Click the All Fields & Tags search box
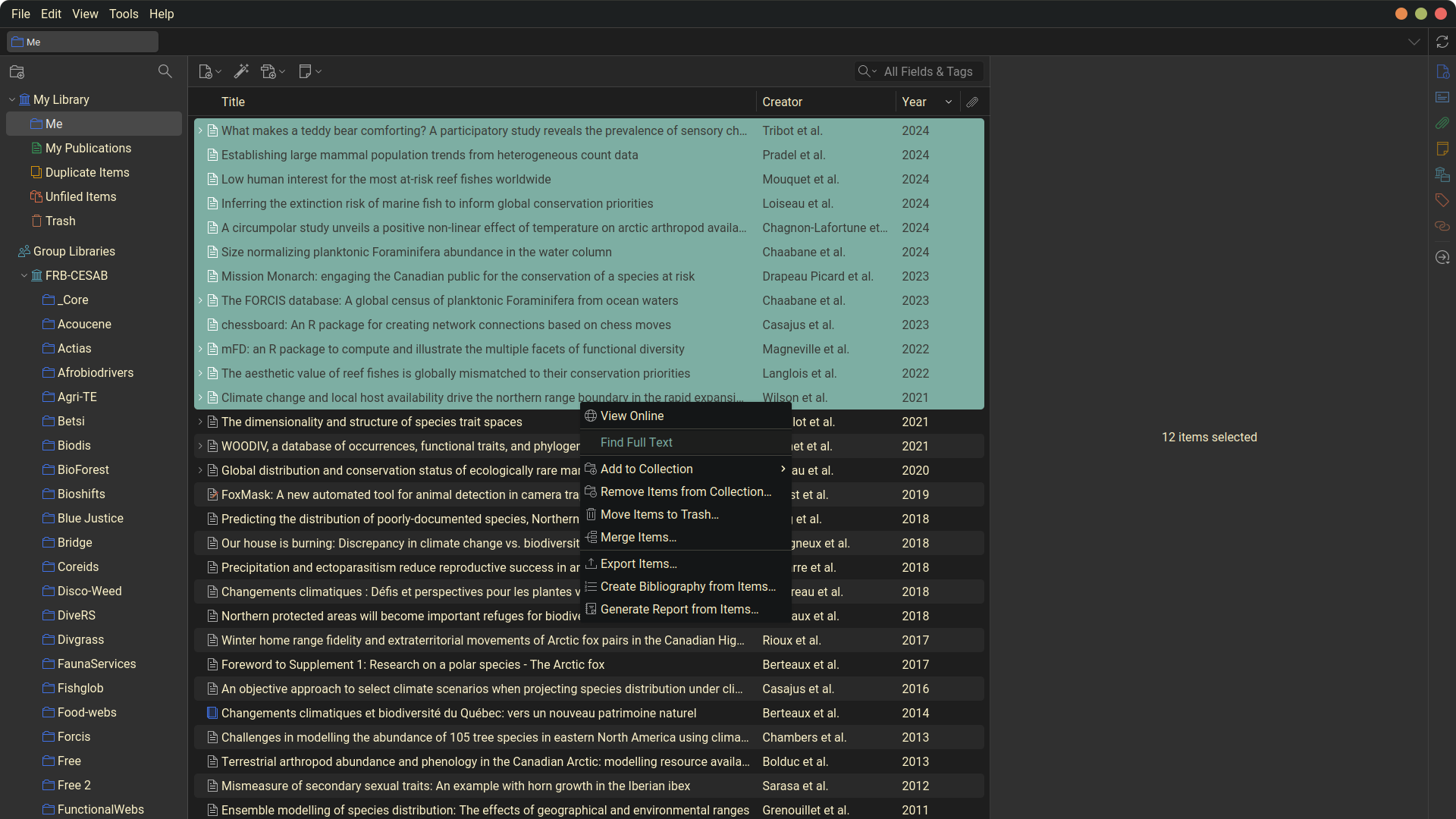Viewport: 1456px width, 819px height. [928, 71]
